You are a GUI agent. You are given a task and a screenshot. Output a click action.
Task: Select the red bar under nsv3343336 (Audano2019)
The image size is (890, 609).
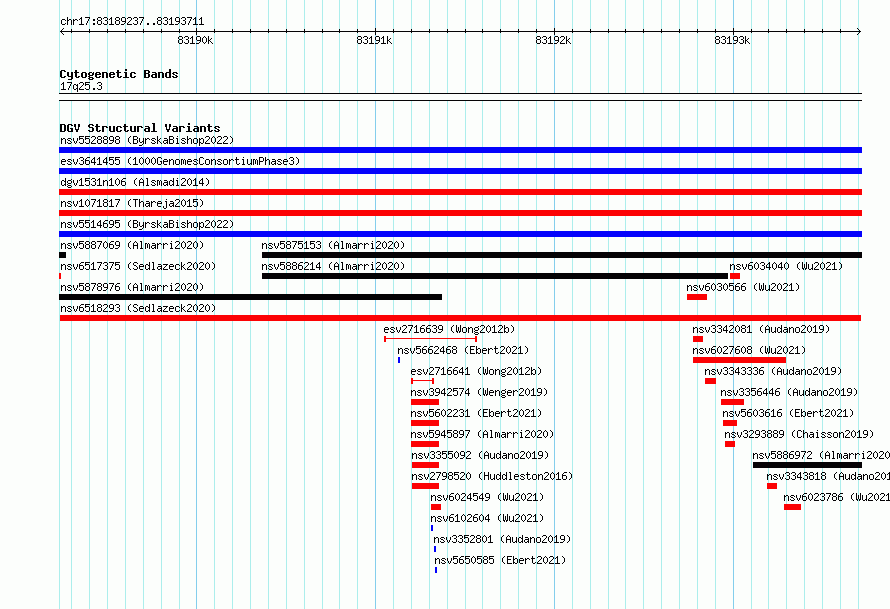(711, 381)
